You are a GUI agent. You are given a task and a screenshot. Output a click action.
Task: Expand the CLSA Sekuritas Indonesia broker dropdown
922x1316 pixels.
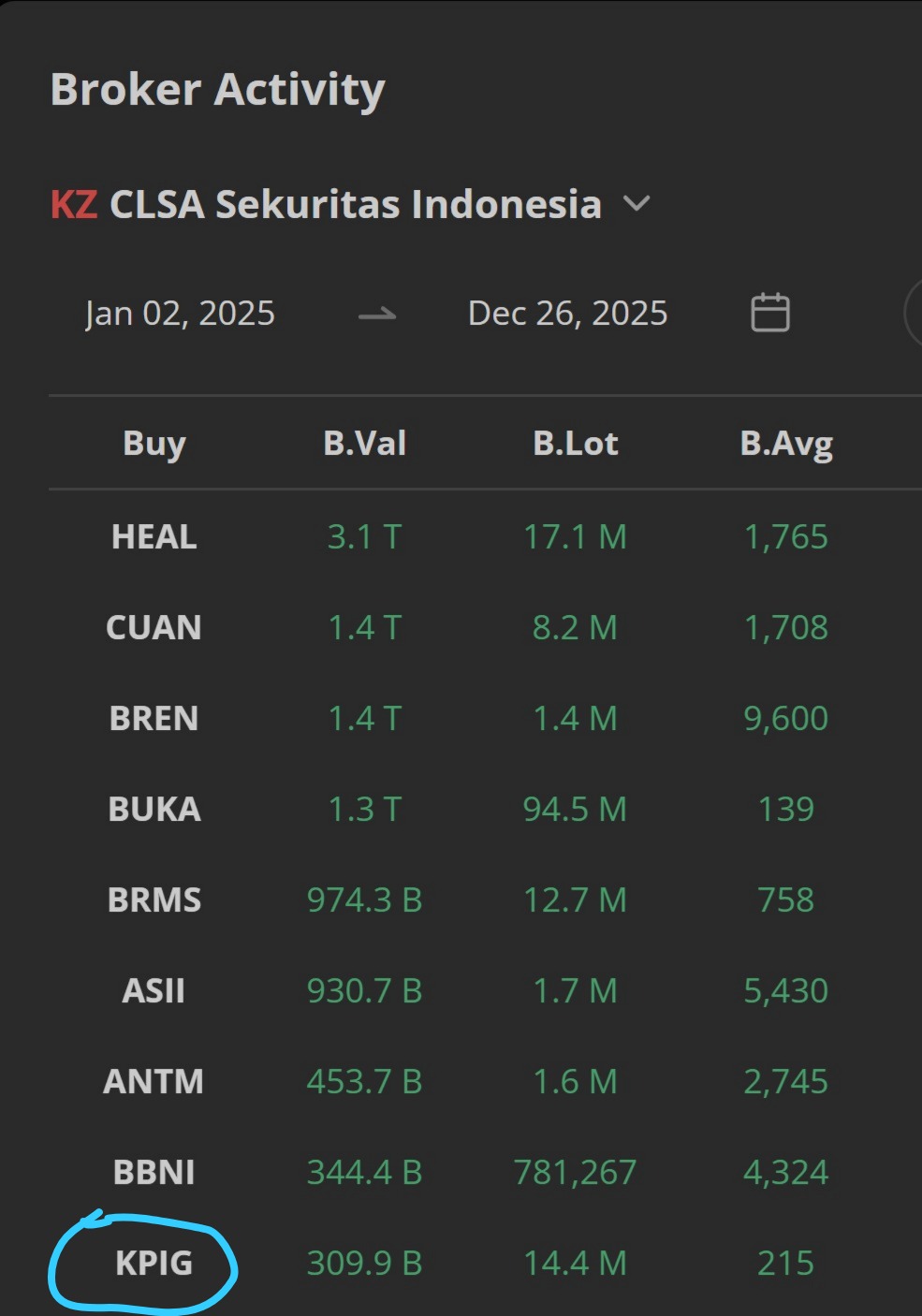coord(637,203)
